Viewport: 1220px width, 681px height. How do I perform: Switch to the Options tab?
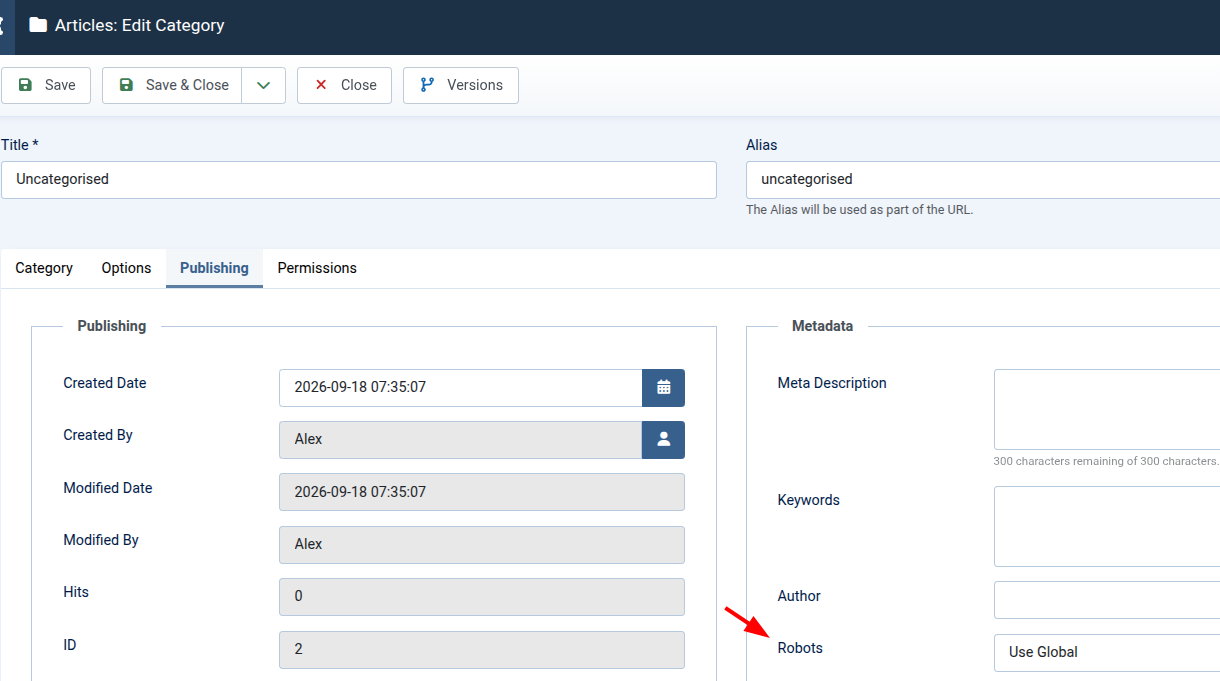pyautogui.click(x=126, y=268)
